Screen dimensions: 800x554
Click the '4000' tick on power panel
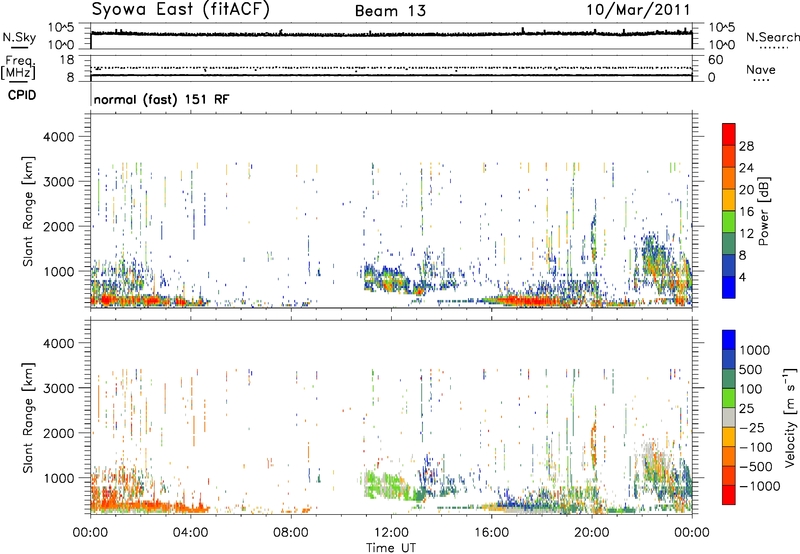(59, 137)
